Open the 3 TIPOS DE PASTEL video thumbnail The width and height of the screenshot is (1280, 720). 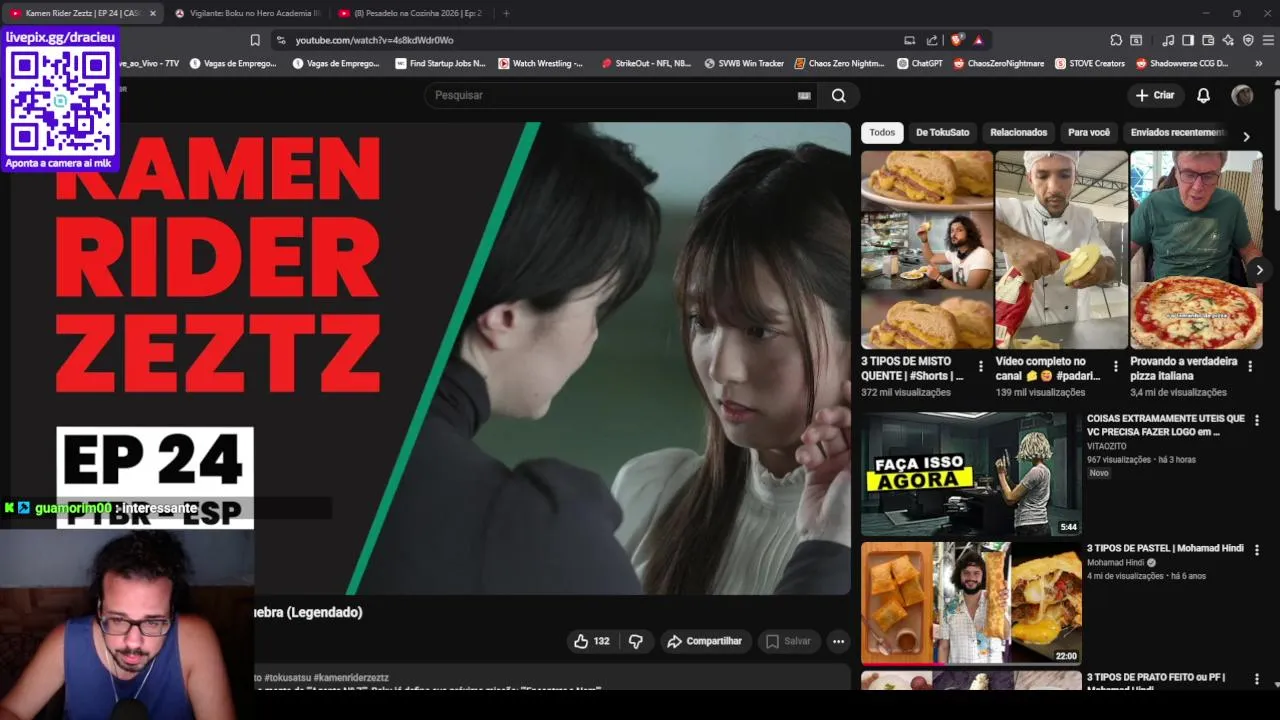click(971, 603)
